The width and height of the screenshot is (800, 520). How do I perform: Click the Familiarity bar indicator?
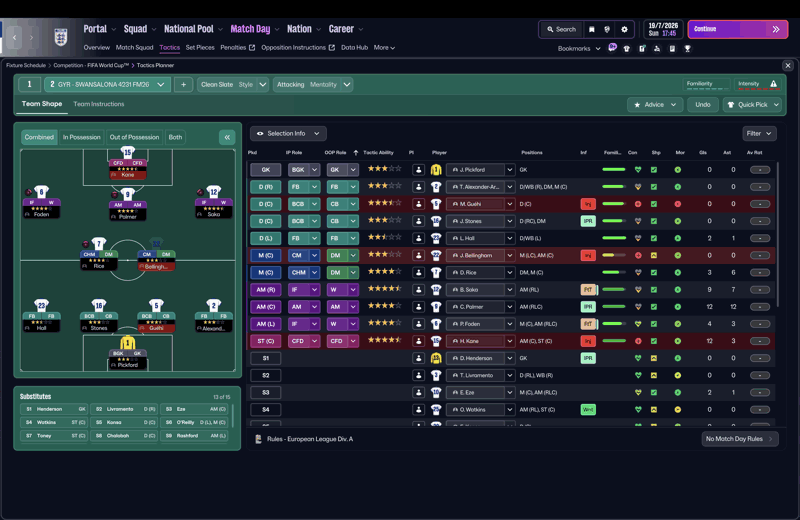coord(707,85)
